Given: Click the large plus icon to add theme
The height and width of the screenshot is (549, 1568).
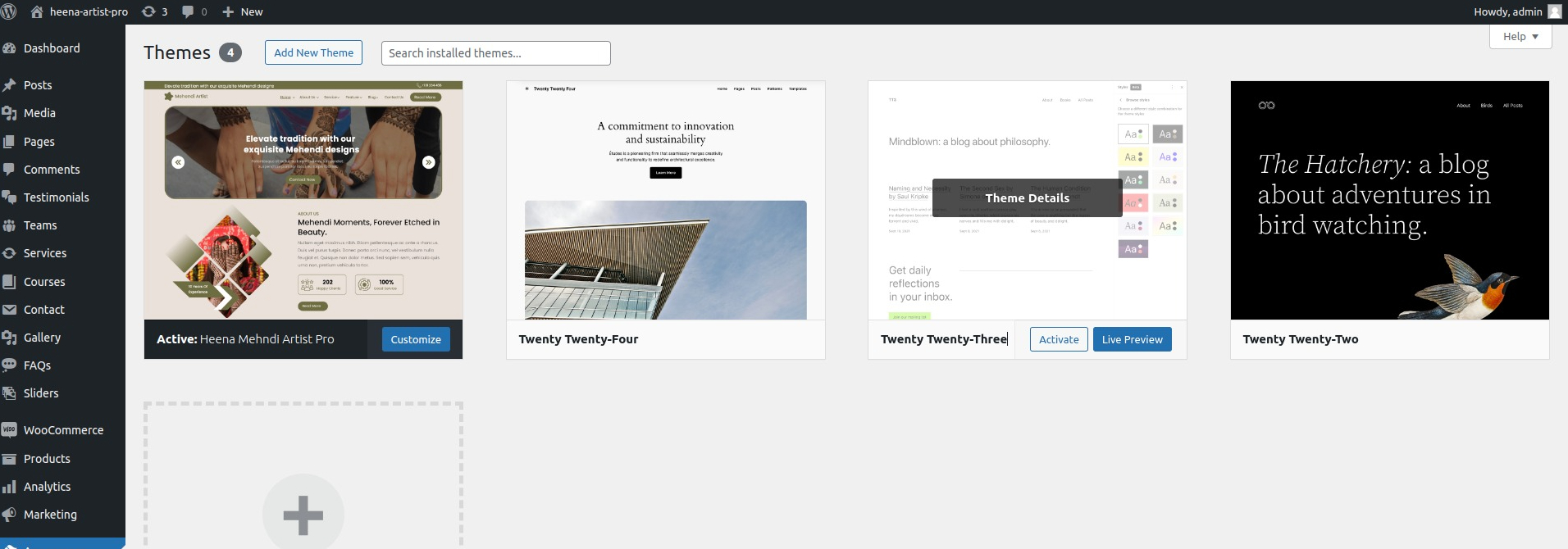Looking at the screenshot, I should (303, 515).
